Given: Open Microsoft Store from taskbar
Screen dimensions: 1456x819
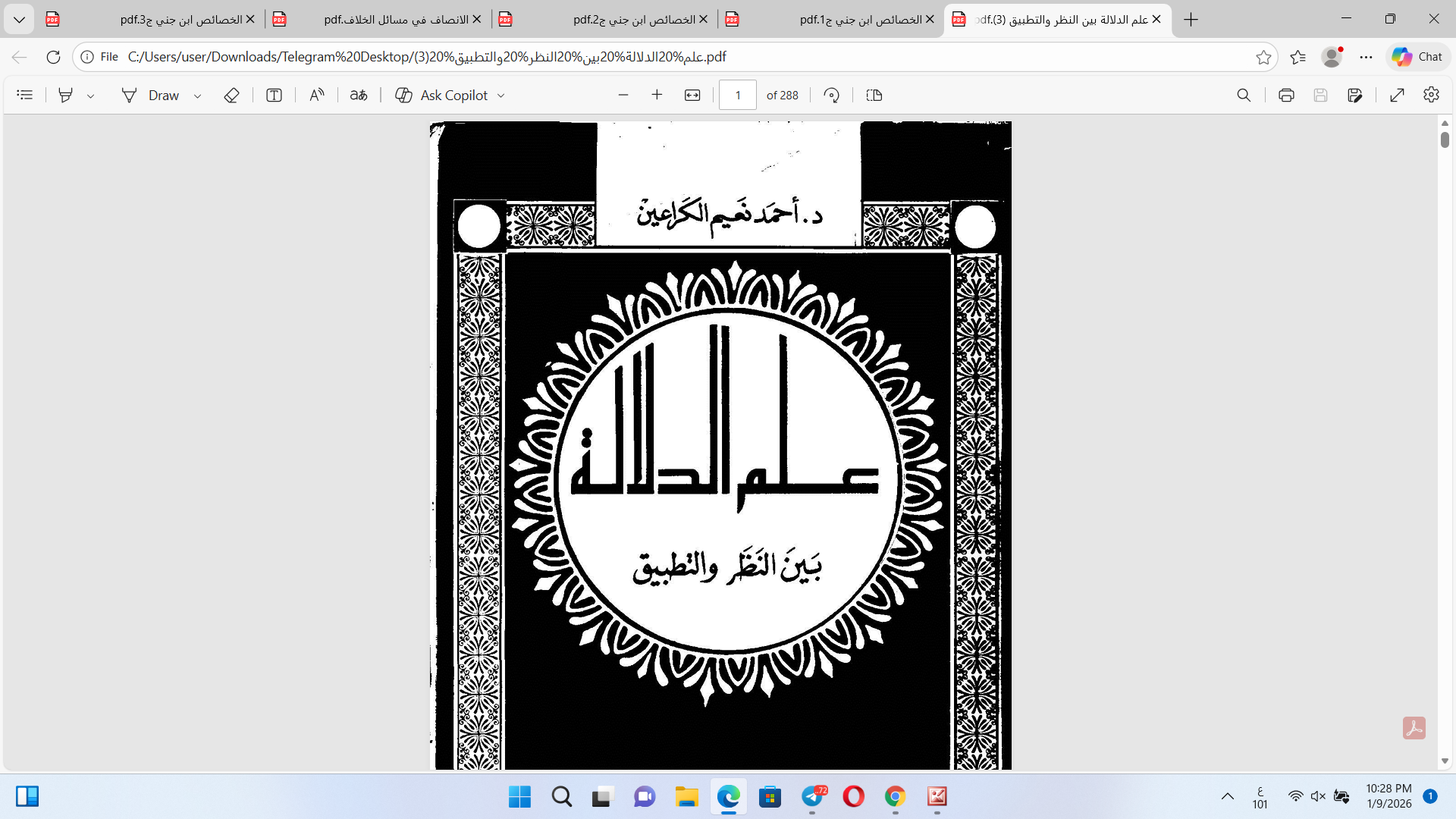Looking at the screenshot, I should coord(770,796).
